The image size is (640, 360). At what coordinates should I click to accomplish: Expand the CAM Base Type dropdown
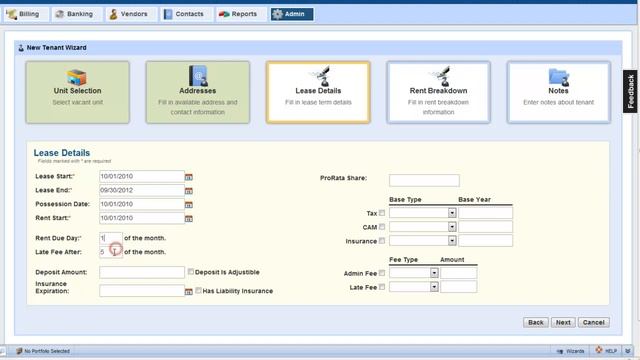452,227
